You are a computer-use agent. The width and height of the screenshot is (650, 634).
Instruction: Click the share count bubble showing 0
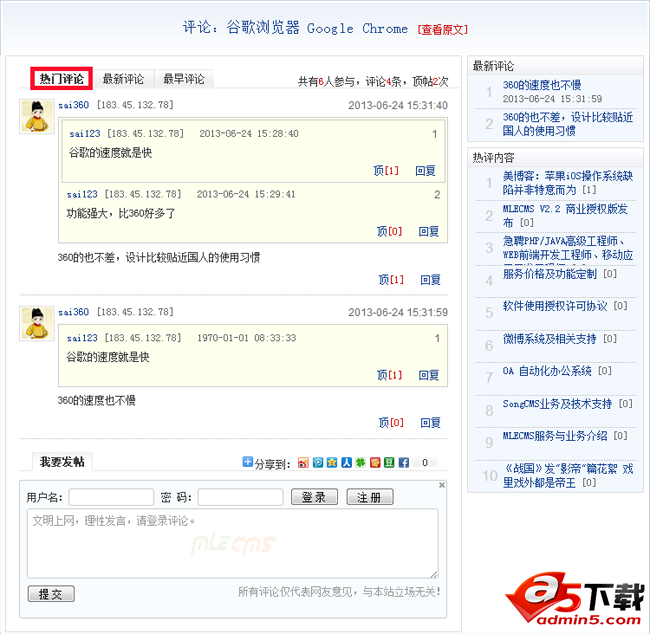[x=425, y=463]
